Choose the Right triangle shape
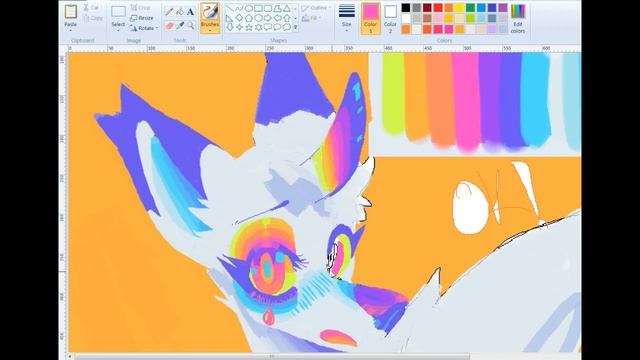Screen dimensions: 640x360 coord(230,18)
